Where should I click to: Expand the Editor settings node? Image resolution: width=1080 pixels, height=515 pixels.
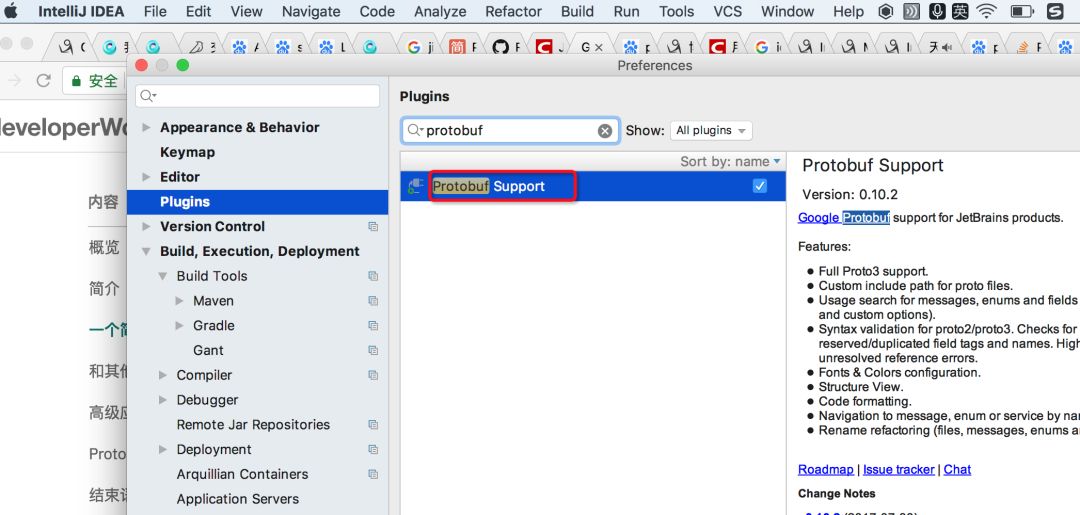pos(146,177)
